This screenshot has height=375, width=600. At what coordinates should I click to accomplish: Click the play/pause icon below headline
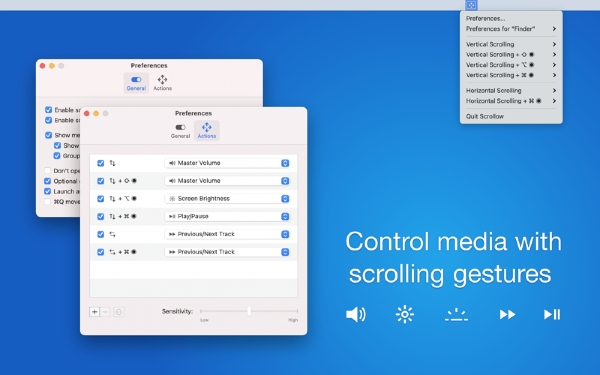pos(552,315)
